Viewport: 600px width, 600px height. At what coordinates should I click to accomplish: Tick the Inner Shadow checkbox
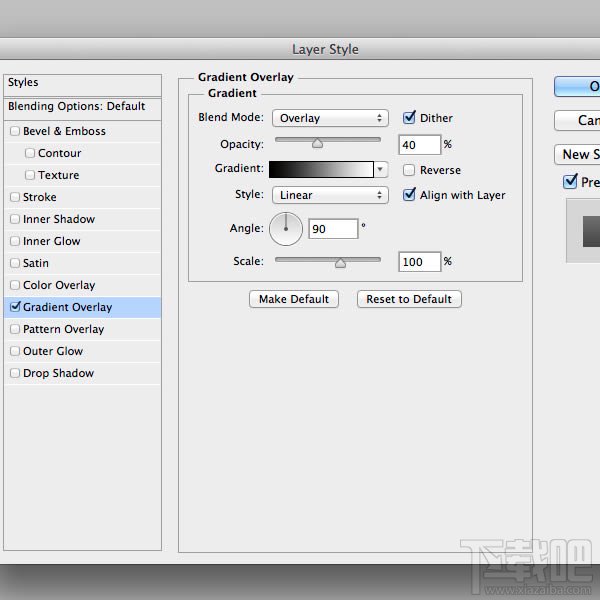tap(15, 219)
